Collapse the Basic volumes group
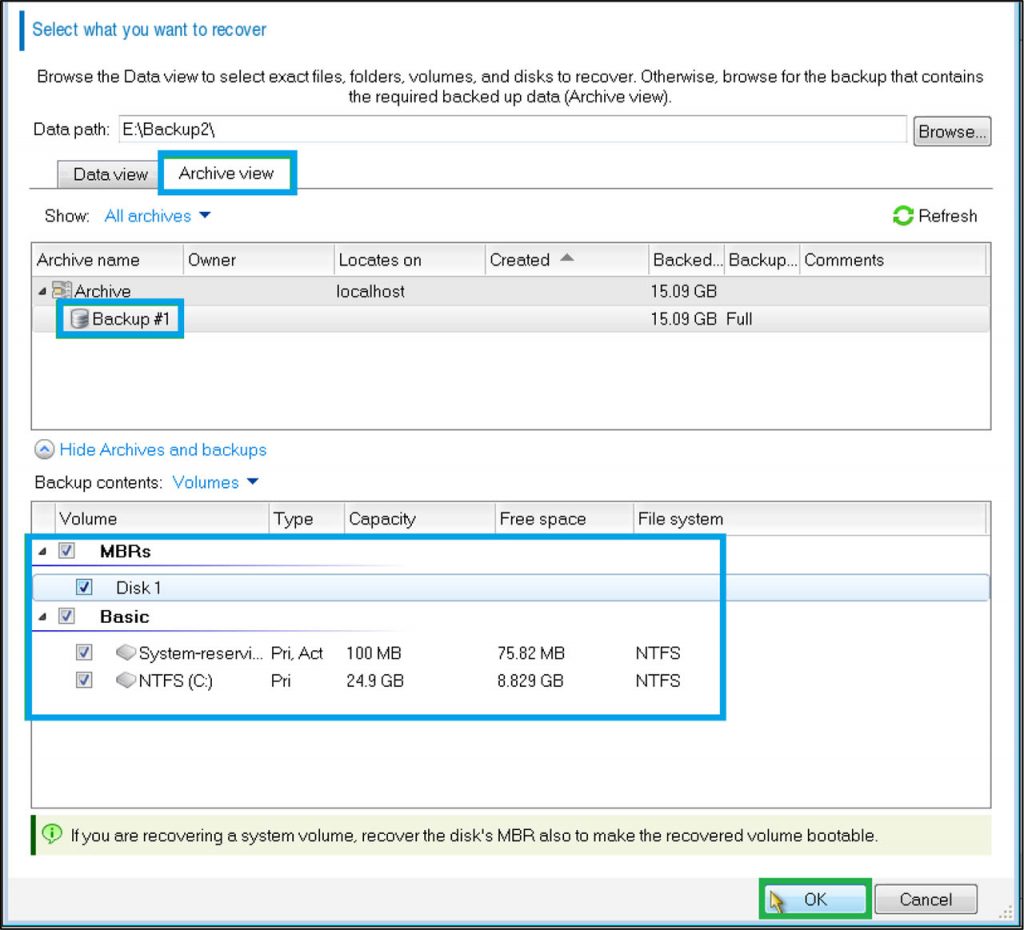1024x930 pixels. [x=42, y=617]
